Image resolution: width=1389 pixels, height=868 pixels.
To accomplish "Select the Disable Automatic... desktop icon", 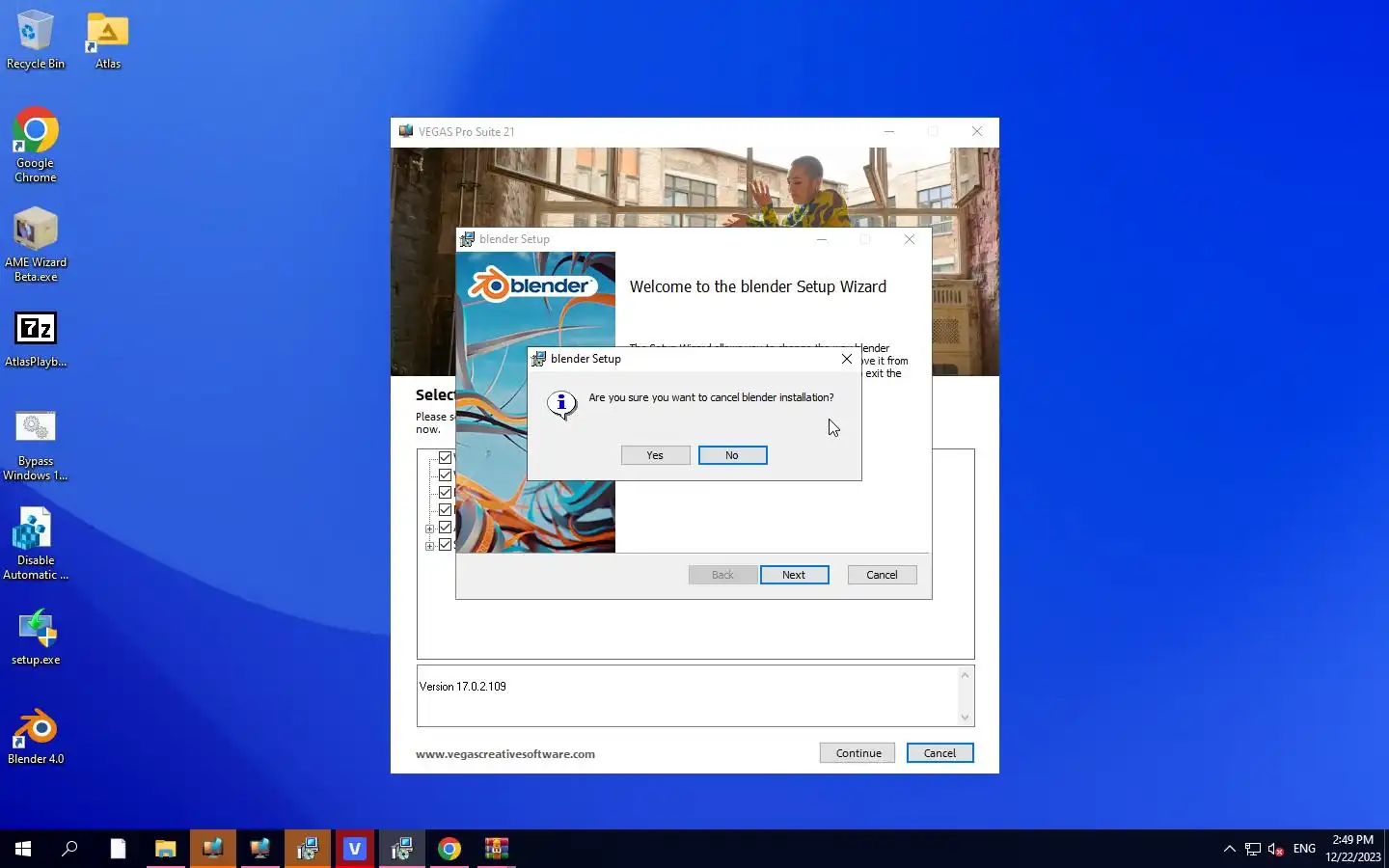I will [36, 544].
